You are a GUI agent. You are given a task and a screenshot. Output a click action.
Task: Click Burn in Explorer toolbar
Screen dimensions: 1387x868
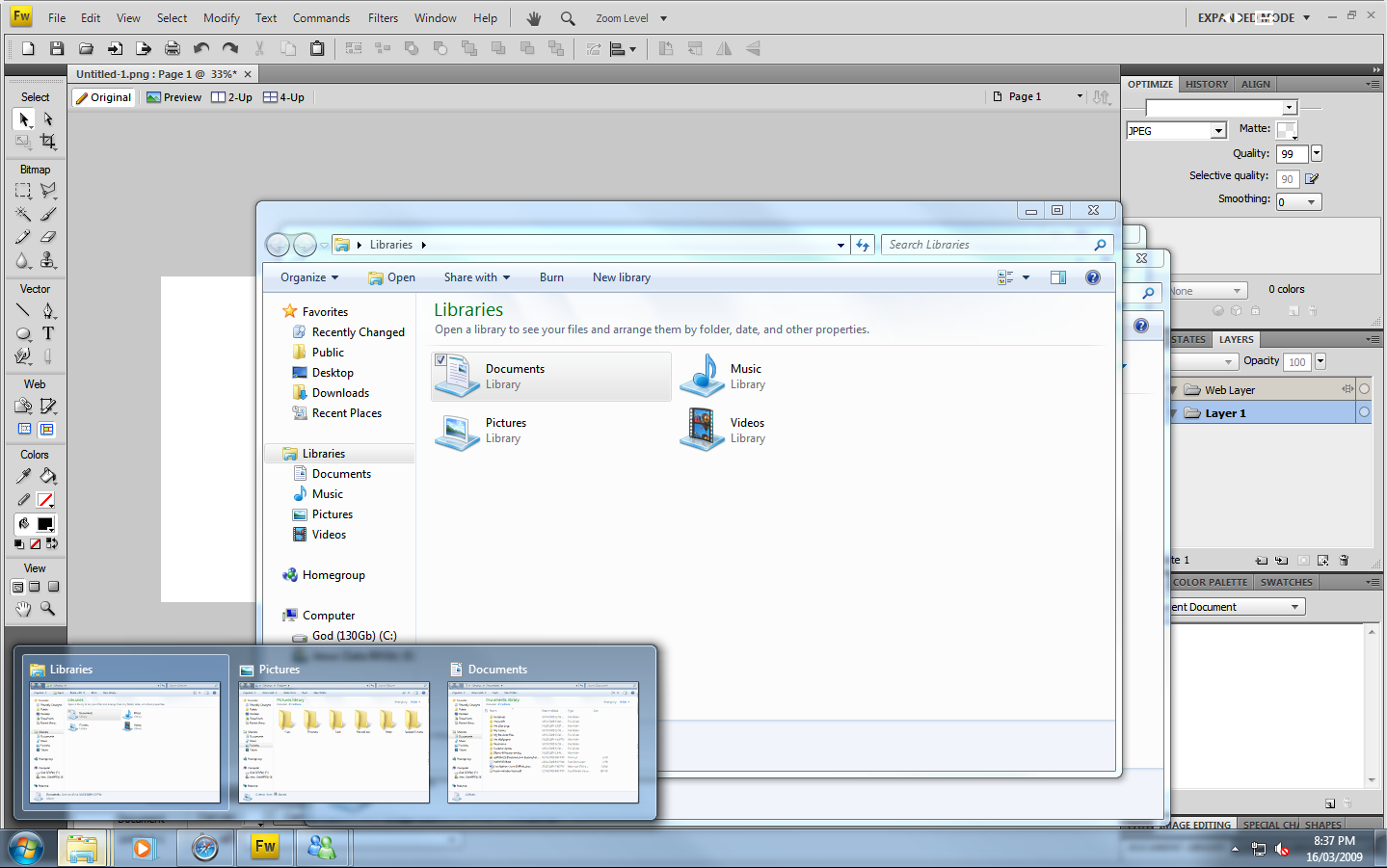pos(552,277)
